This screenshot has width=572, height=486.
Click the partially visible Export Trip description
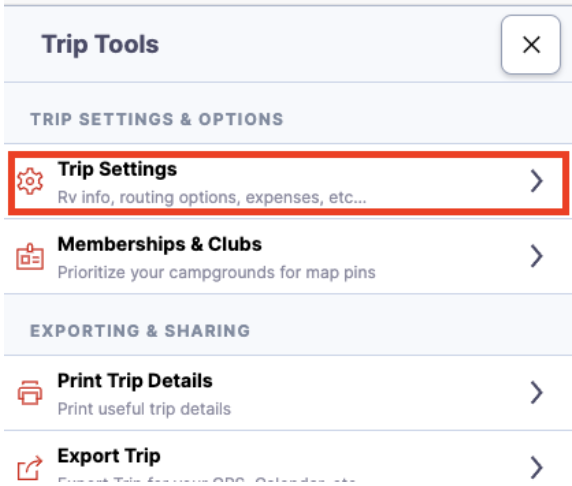[206, 479]
